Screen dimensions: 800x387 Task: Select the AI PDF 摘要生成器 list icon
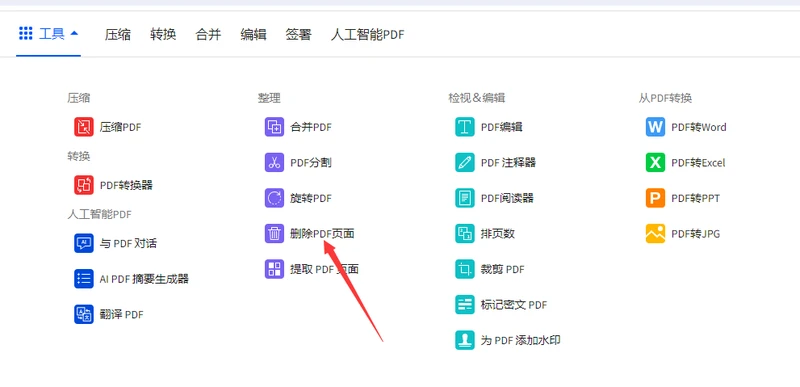84,279
